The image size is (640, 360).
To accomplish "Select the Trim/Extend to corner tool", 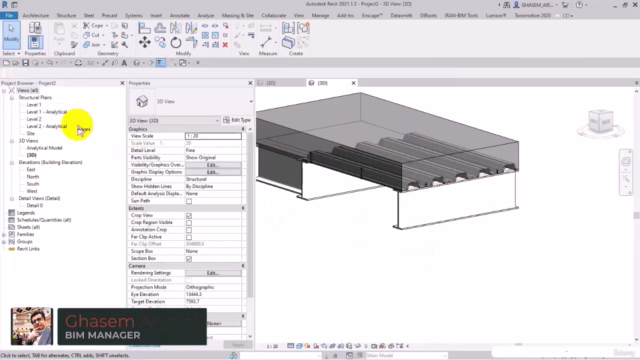I will (x=191, y=42).
